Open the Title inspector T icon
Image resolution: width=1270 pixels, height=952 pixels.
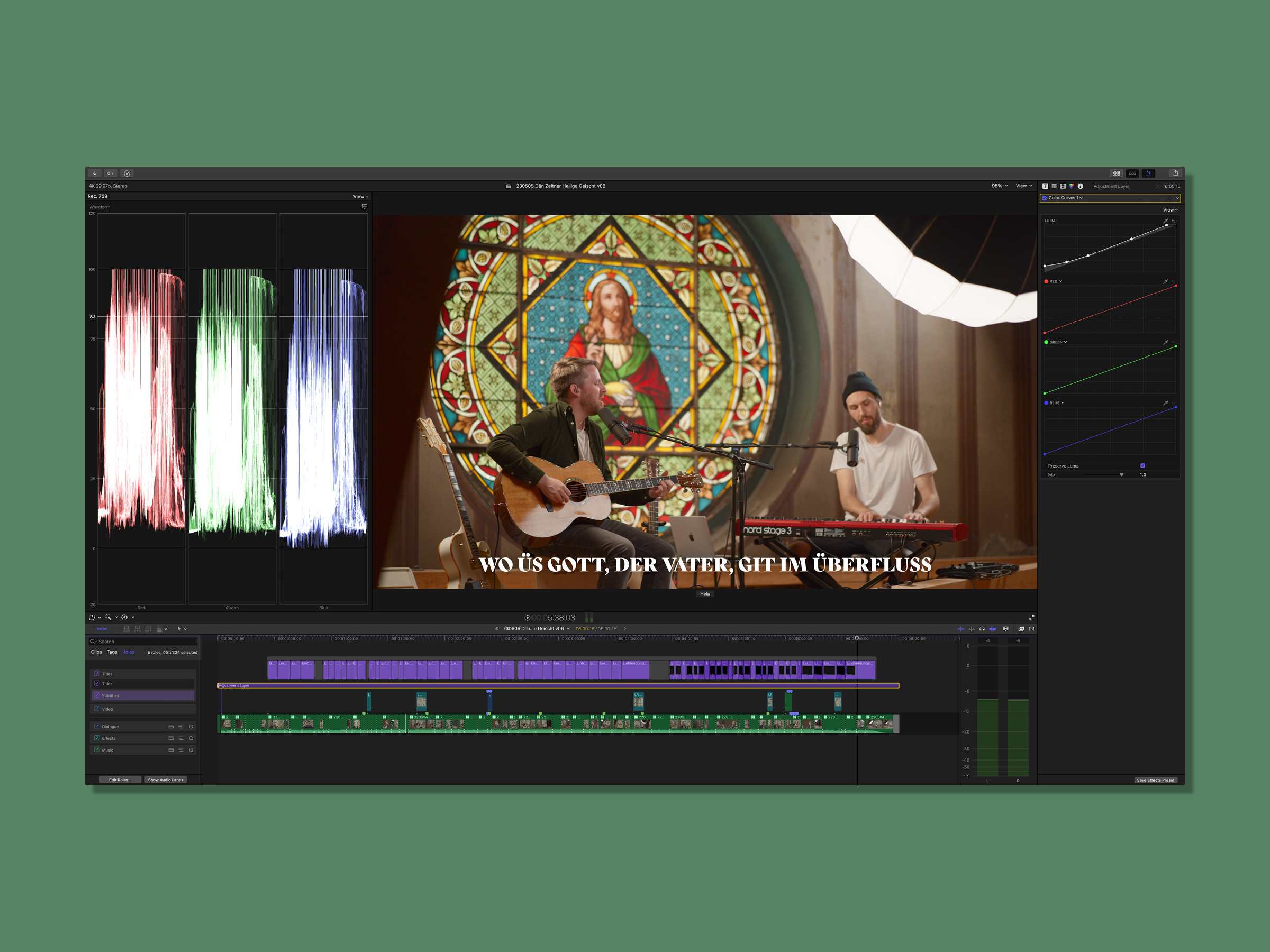(1045, 186)
